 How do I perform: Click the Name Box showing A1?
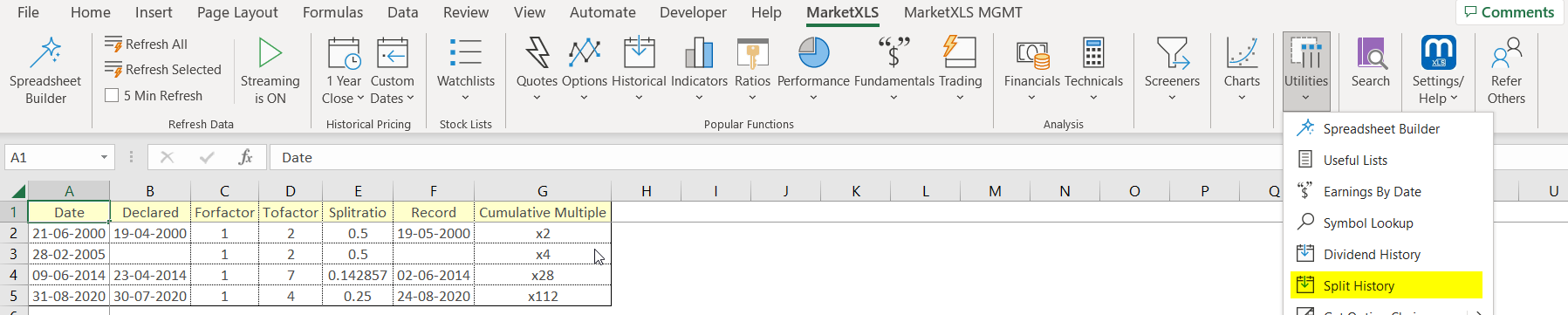coord(51,157)
